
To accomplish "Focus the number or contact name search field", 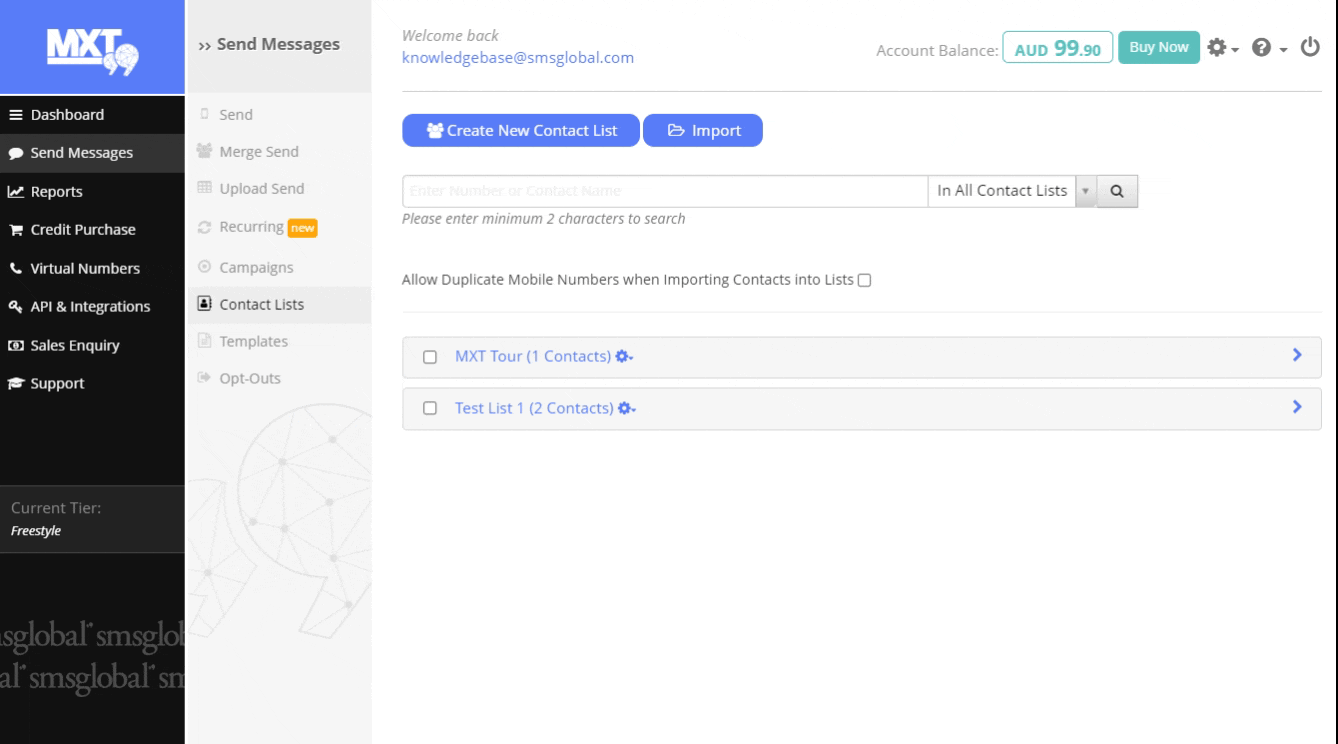I will [x=664, y=191].
